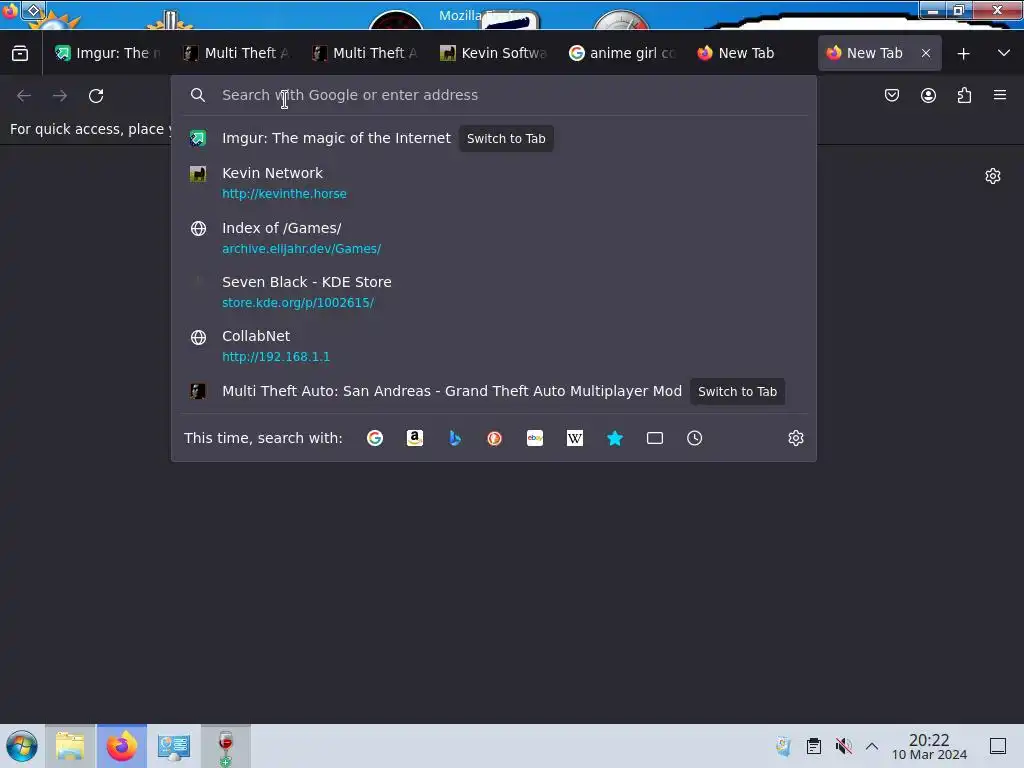Screen dimensions: 1024x768
Task: Open a new tab with plus
Action: click(963, 54)
